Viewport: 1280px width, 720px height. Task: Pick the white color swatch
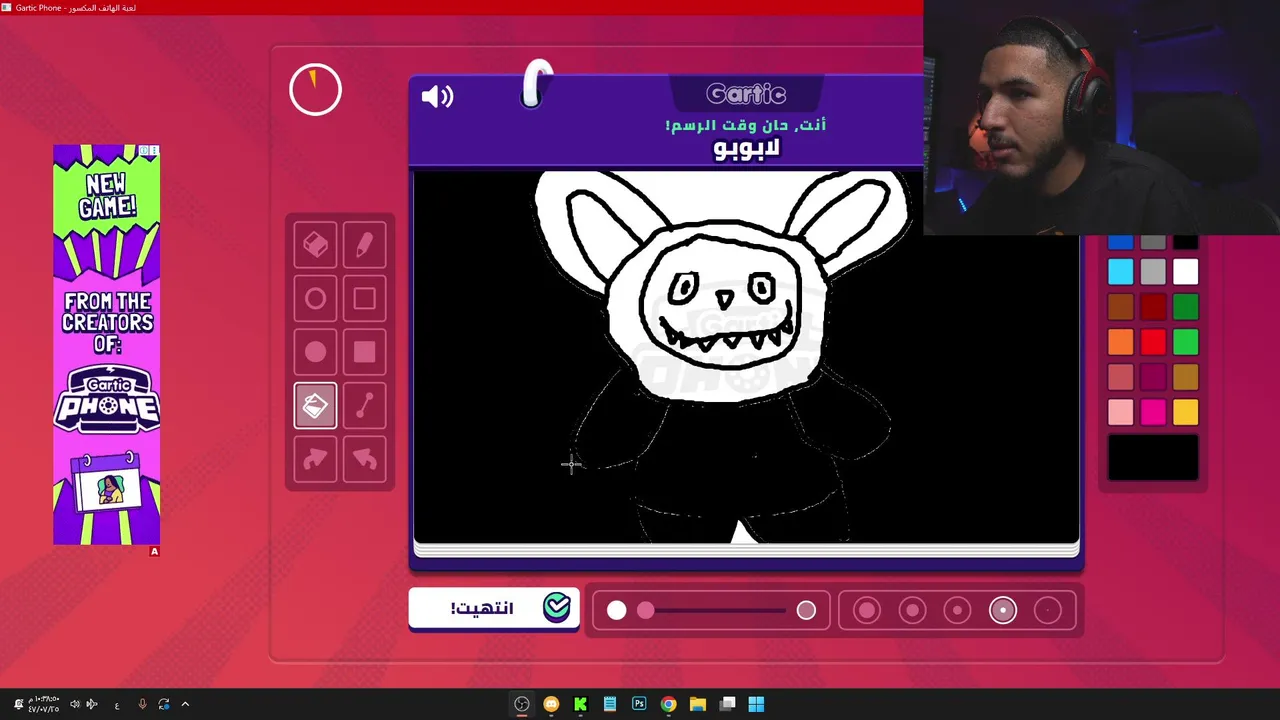tap(1185, 272)
